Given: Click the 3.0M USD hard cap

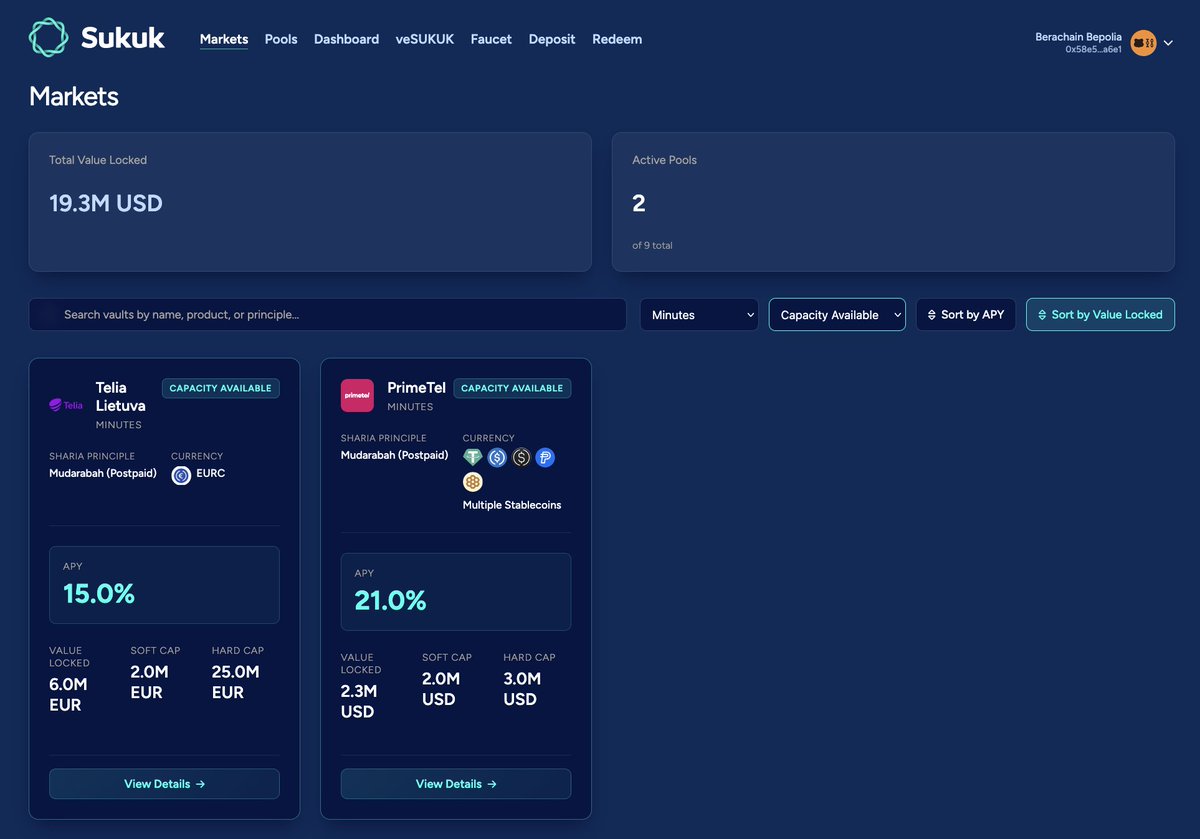Looking at the screenshot, I should (523, 689).
